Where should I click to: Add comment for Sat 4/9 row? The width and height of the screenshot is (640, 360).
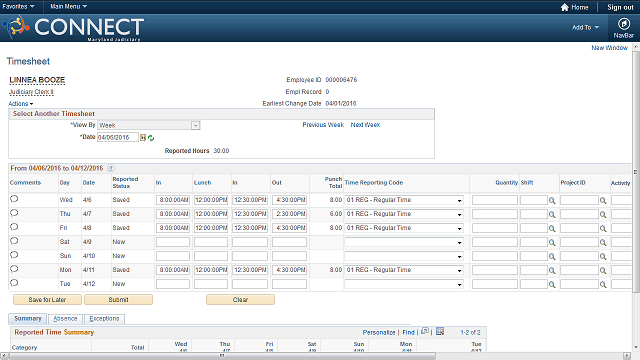(x=14, y=241)
